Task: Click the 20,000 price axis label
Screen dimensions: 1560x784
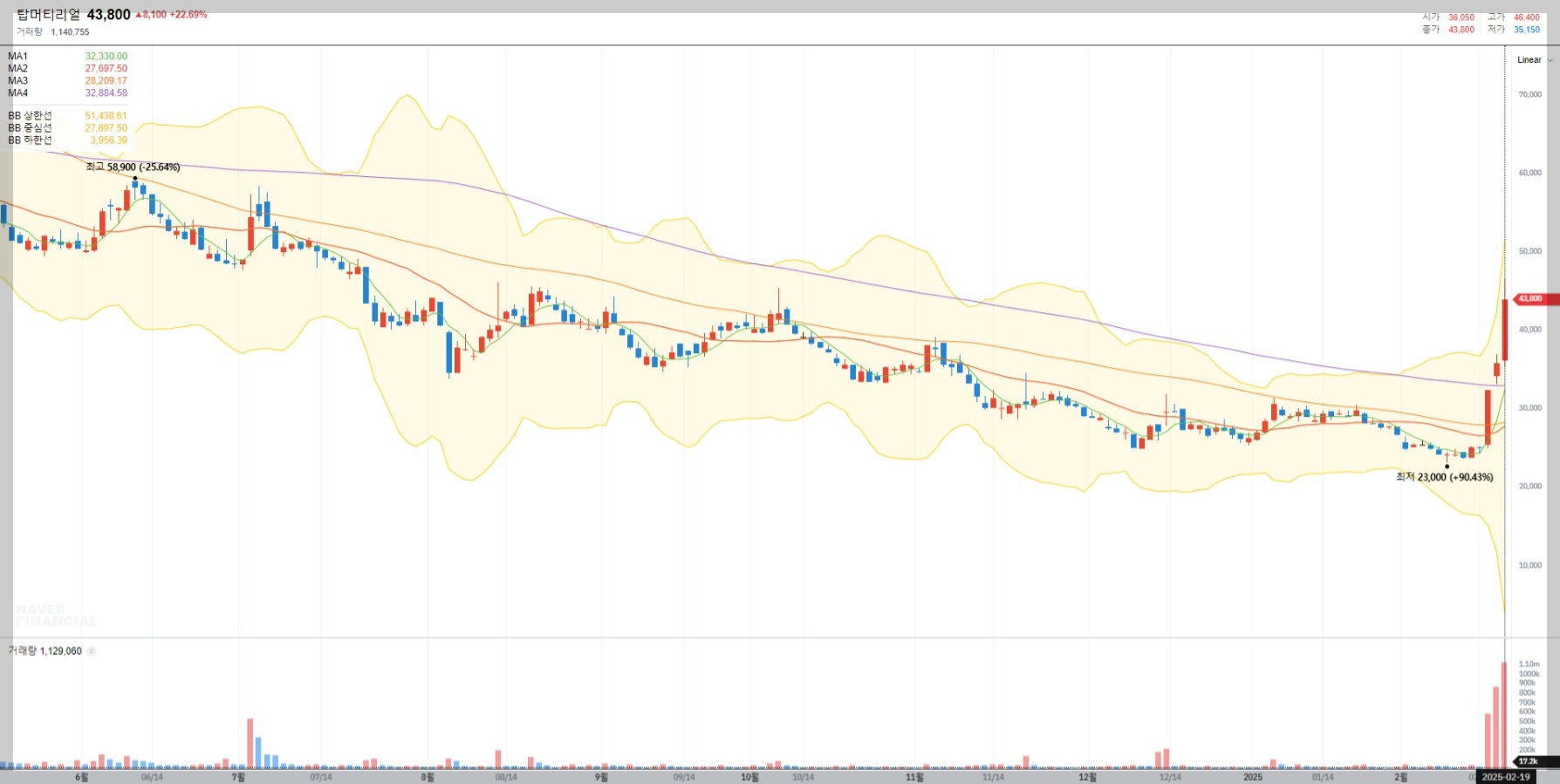Action: pos(1529,487)
